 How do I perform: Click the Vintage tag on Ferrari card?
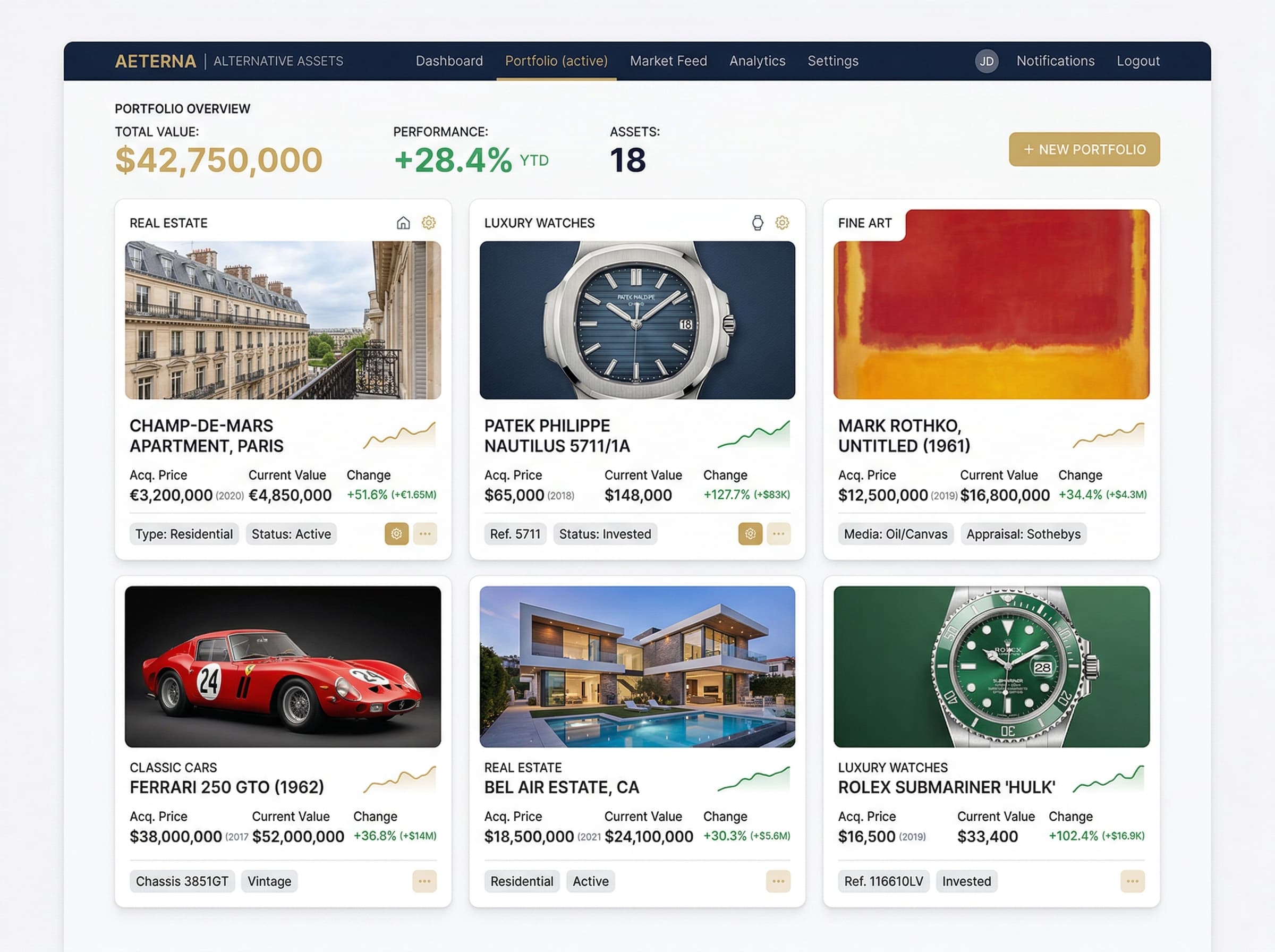pyautogui.click(x=269, y=881)
